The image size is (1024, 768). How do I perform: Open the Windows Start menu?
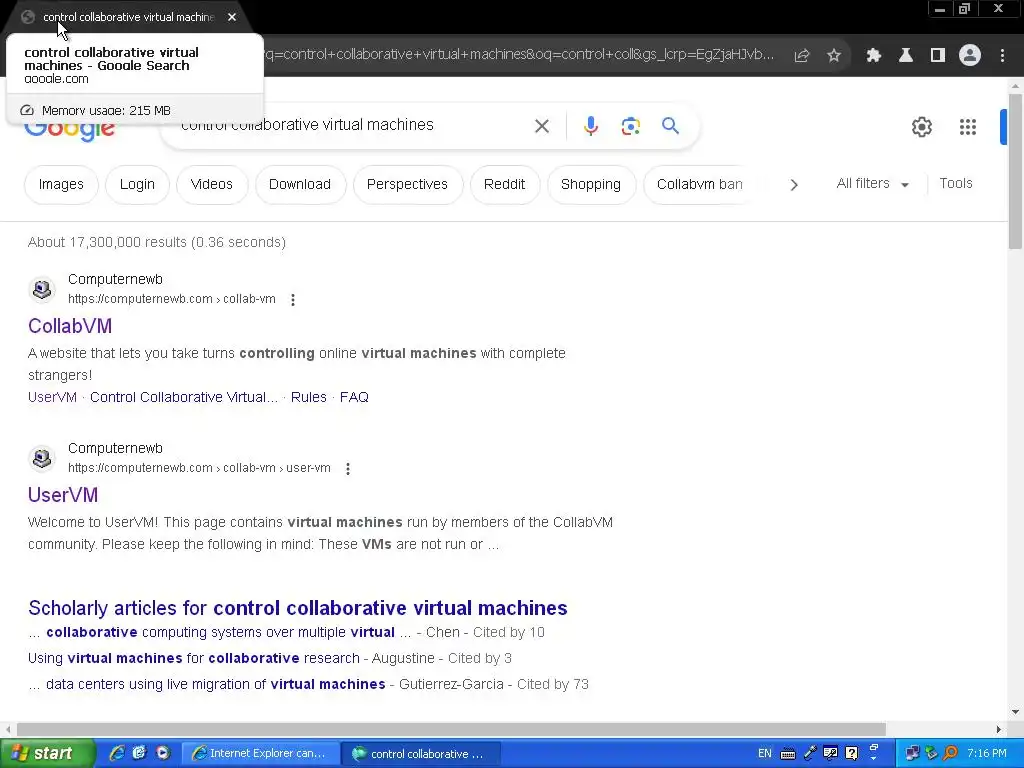(46, 753)
